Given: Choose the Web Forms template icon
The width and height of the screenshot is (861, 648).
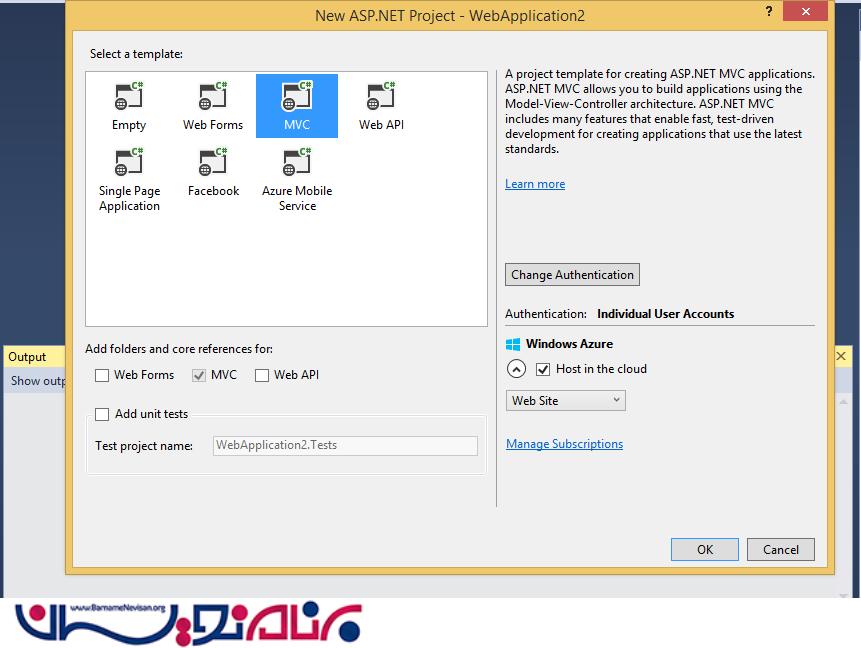Looking at the screenshot, I should (213, 98).
